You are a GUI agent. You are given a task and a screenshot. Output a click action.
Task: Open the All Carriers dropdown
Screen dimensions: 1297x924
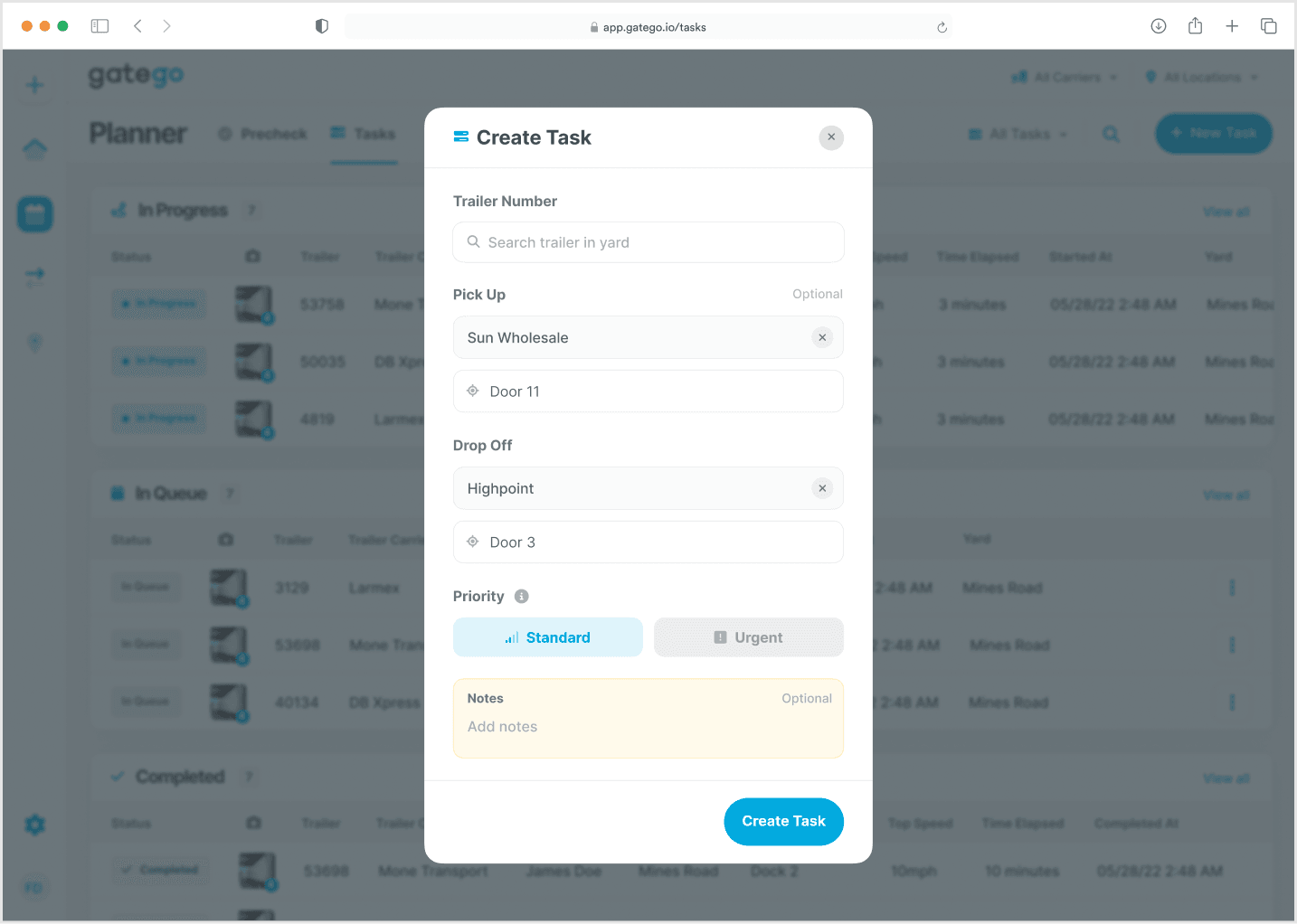pos(1065,77)
